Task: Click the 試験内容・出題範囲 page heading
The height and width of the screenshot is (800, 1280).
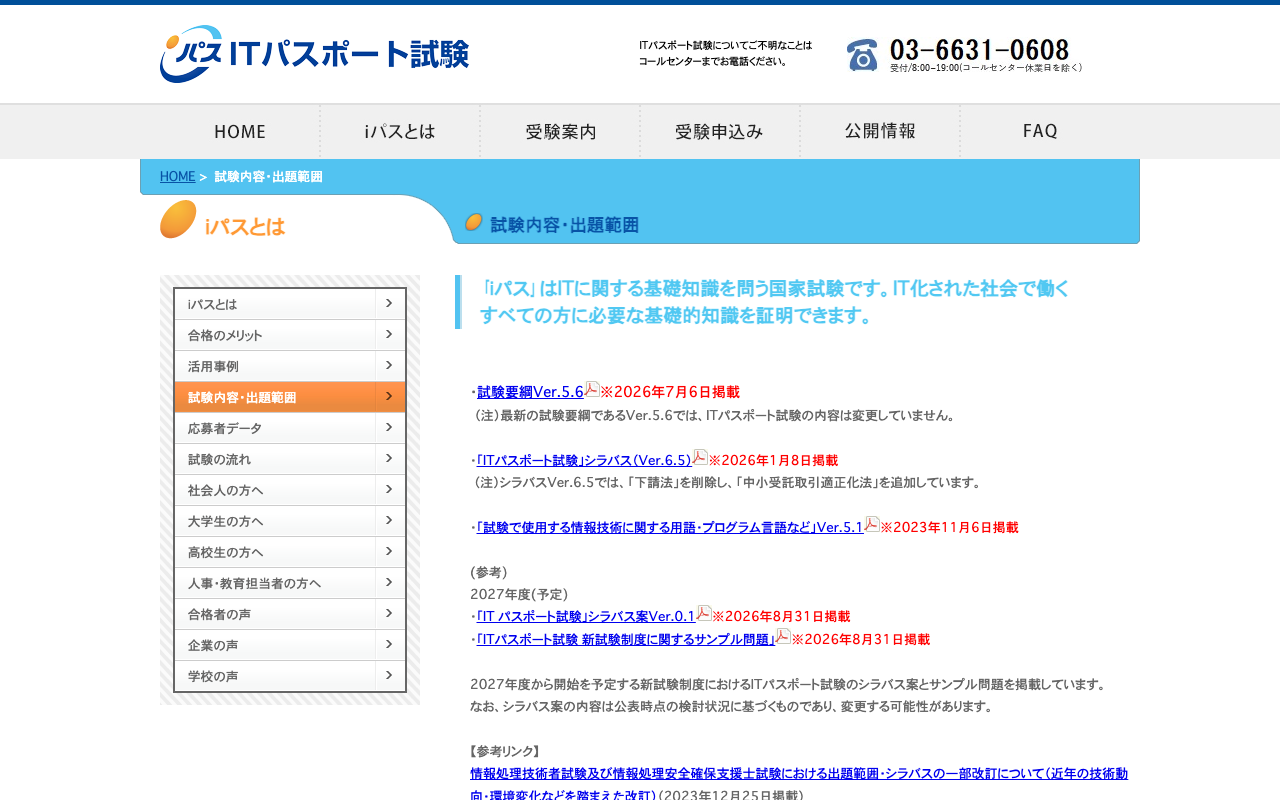Action: (x=564, y=225)
